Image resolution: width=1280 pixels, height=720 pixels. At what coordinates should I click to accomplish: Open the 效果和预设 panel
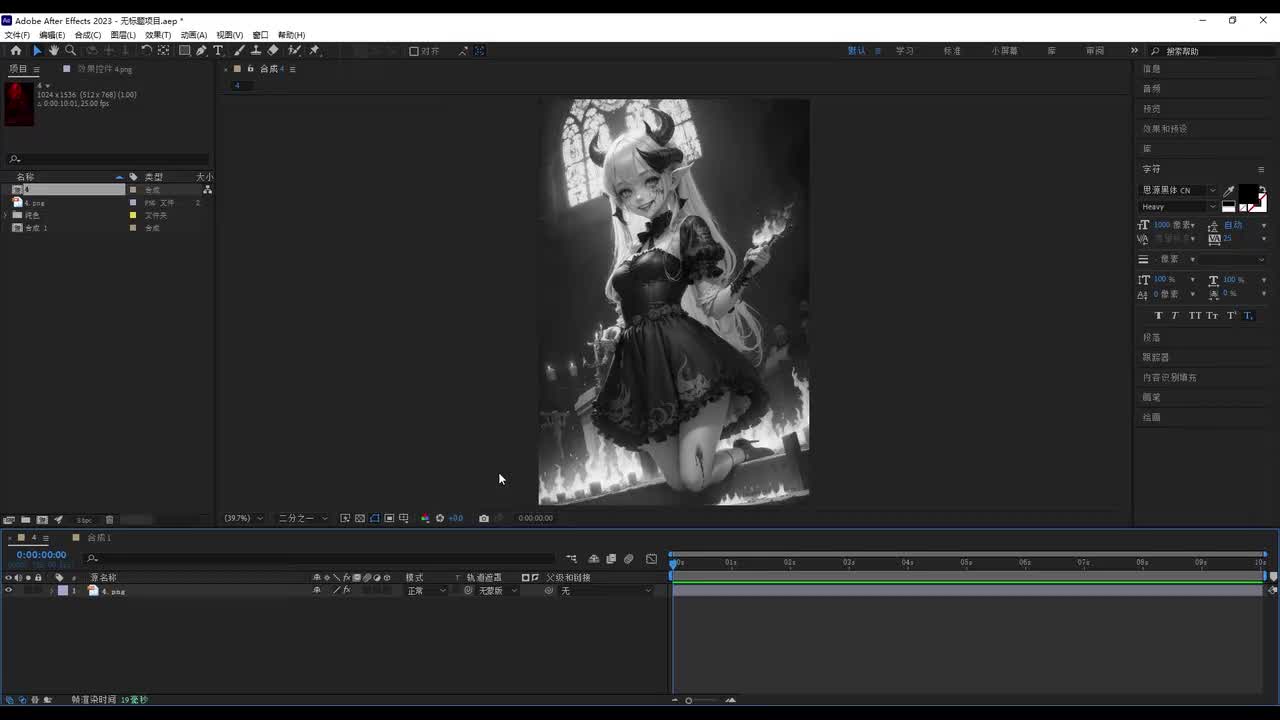1165,129
